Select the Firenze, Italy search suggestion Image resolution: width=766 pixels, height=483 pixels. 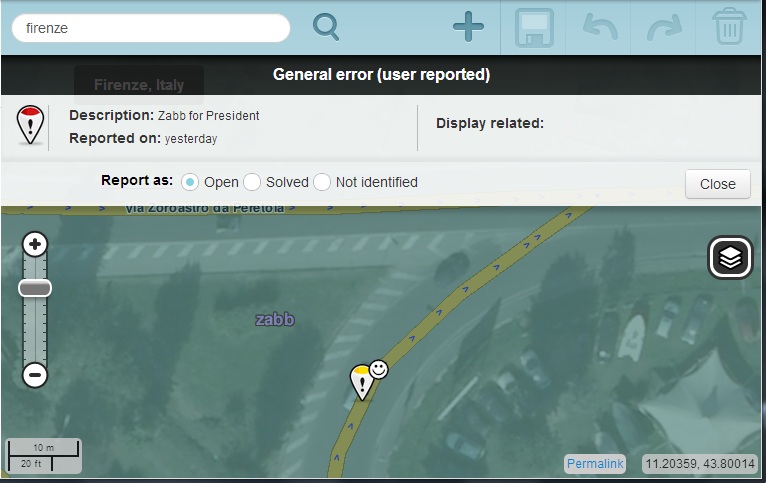(139, 84)
